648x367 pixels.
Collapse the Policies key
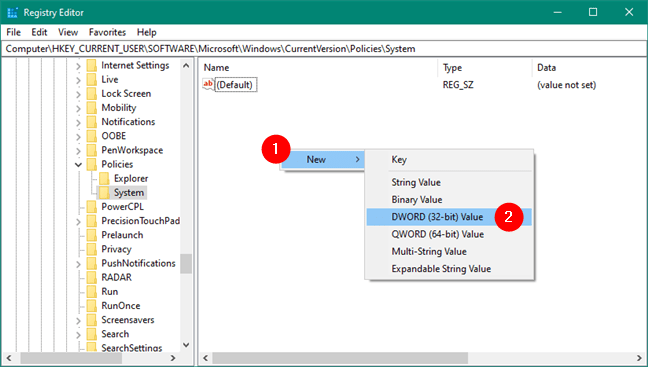pos(79,164)
